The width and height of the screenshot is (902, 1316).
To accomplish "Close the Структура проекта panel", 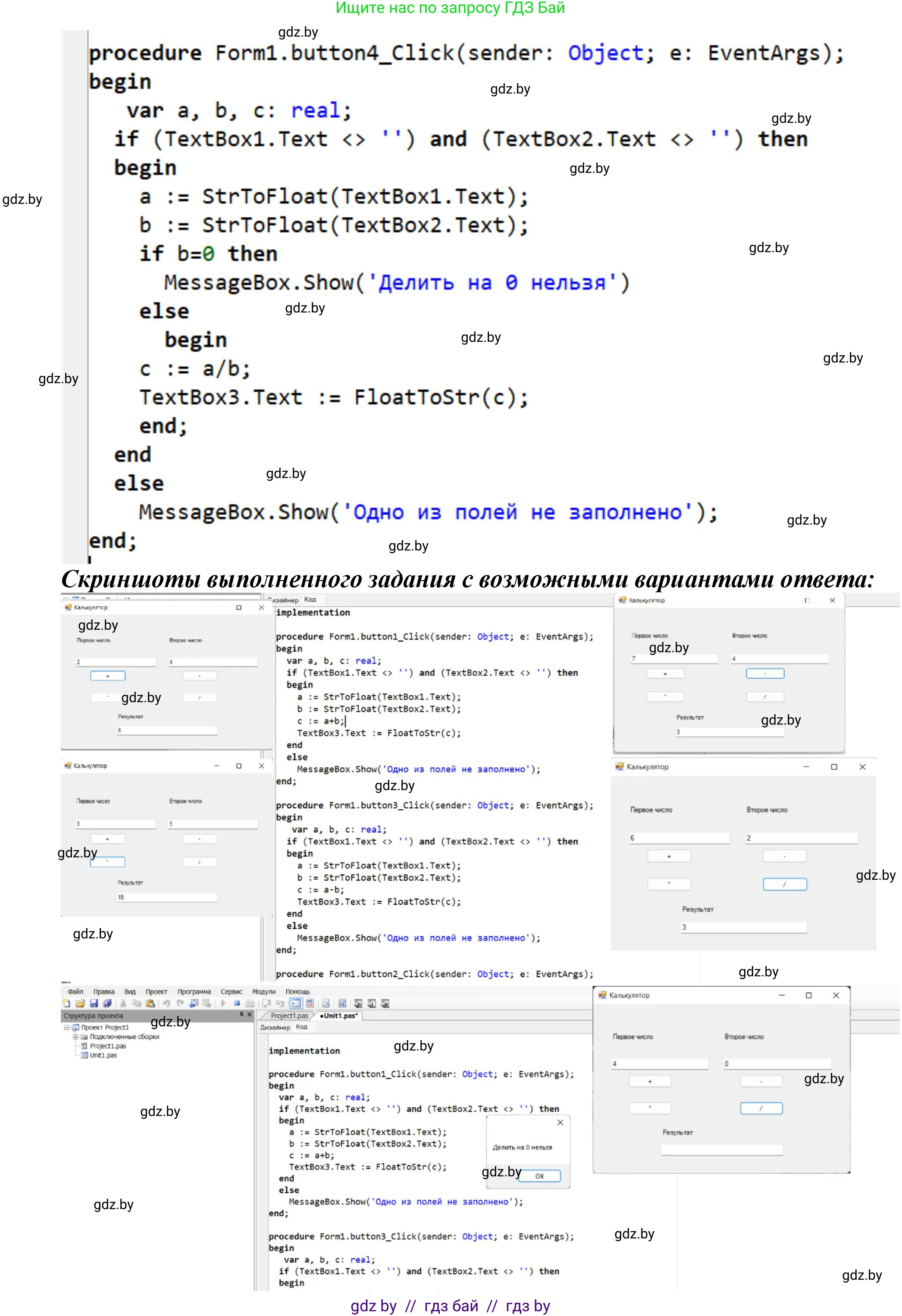I will click(x=249, y=1015).
